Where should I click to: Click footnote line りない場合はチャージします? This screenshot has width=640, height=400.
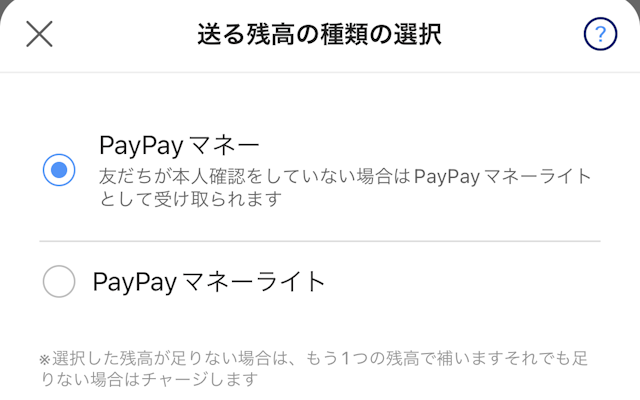[149, 379]
